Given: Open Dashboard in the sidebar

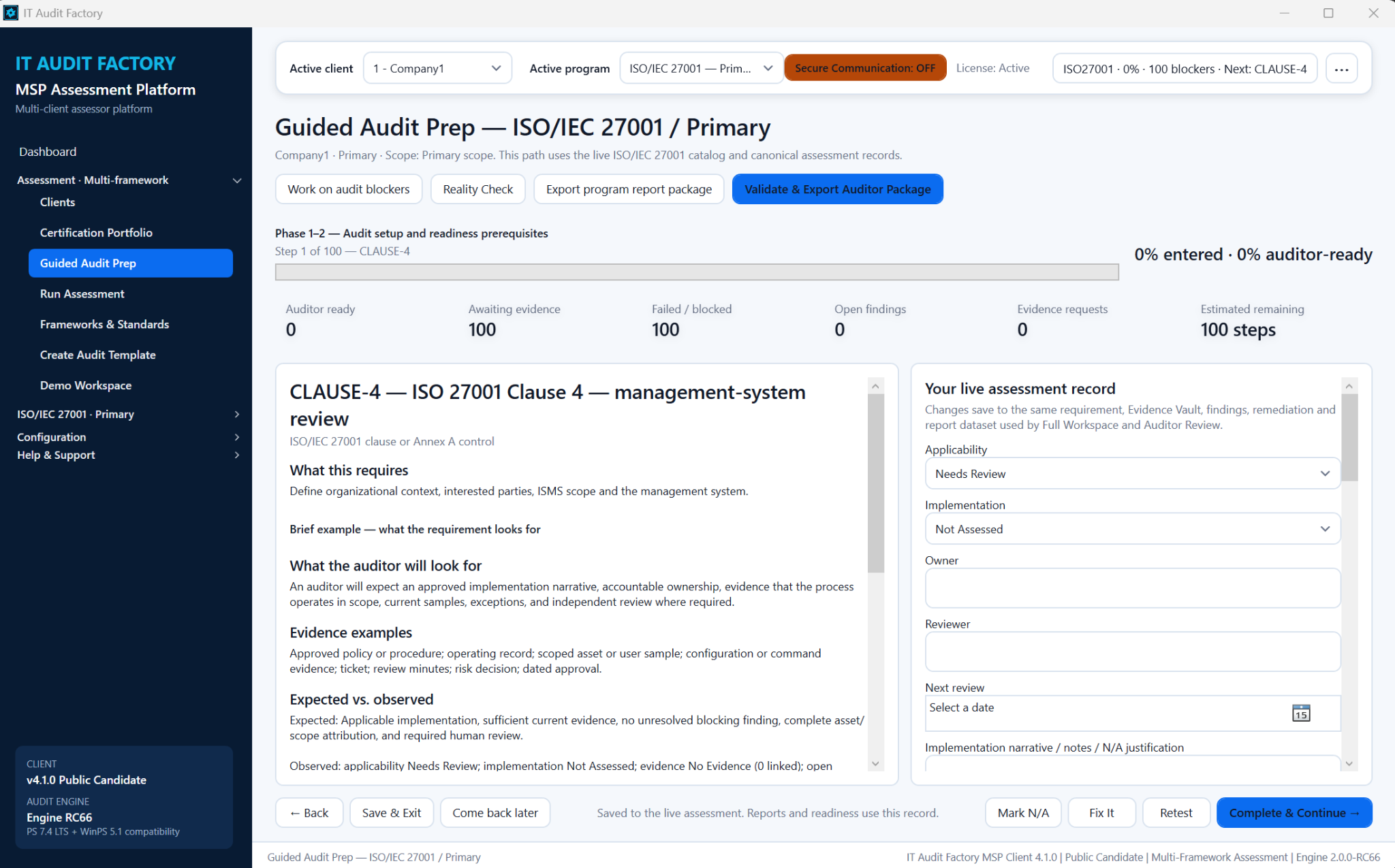Looking at the screenshot, I should point(48,151).
